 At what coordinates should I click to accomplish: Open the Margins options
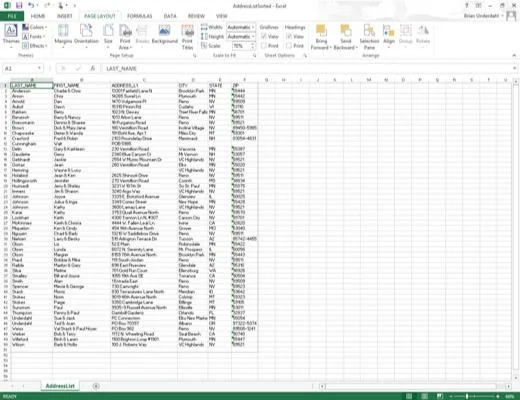63,35
